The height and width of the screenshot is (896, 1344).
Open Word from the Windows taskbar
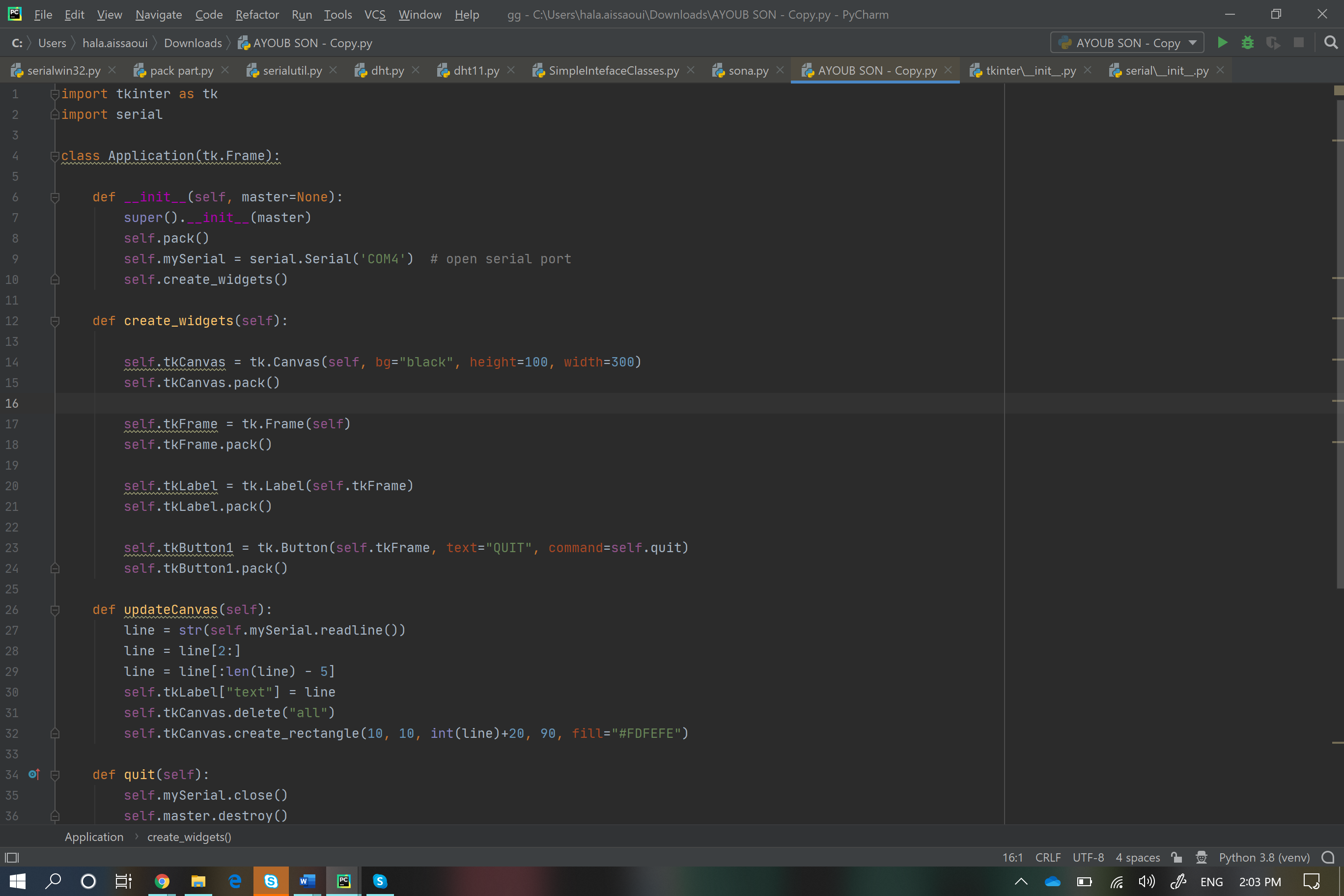(307, 881)
